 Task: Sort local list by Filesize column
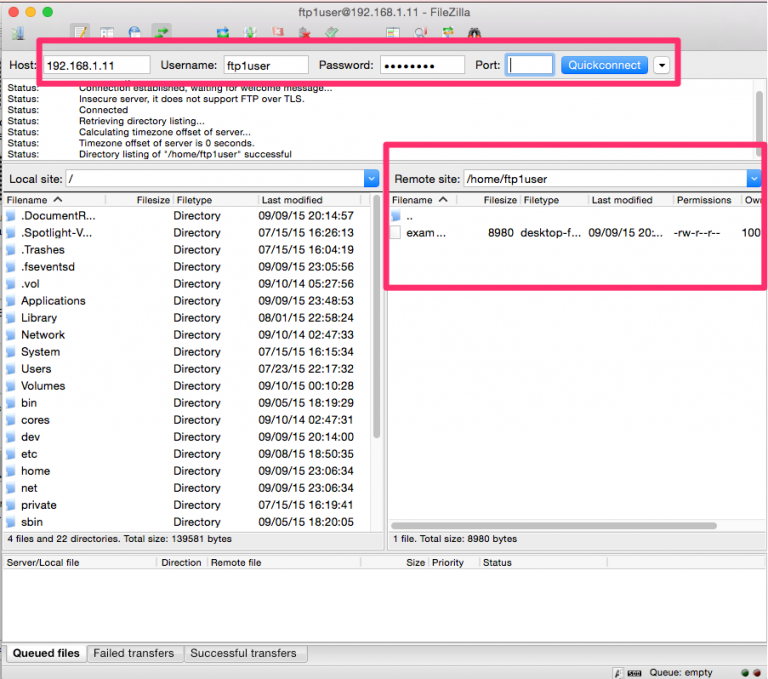(x=139, y=200)
